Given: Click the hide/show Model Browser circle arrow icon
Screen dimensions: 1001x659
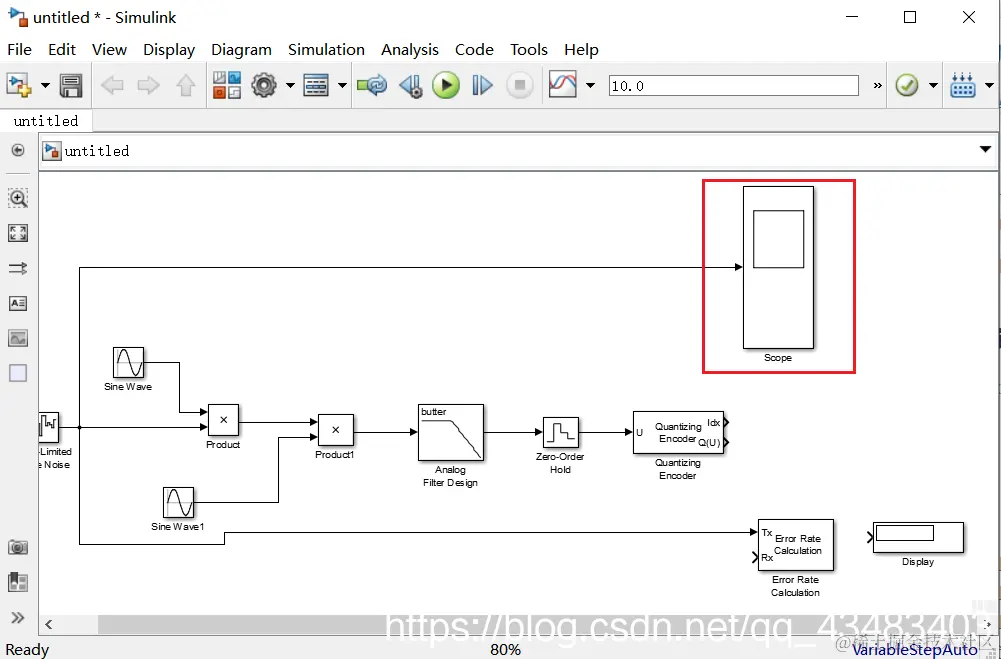Looking at the screenshot, I should 18,150.
